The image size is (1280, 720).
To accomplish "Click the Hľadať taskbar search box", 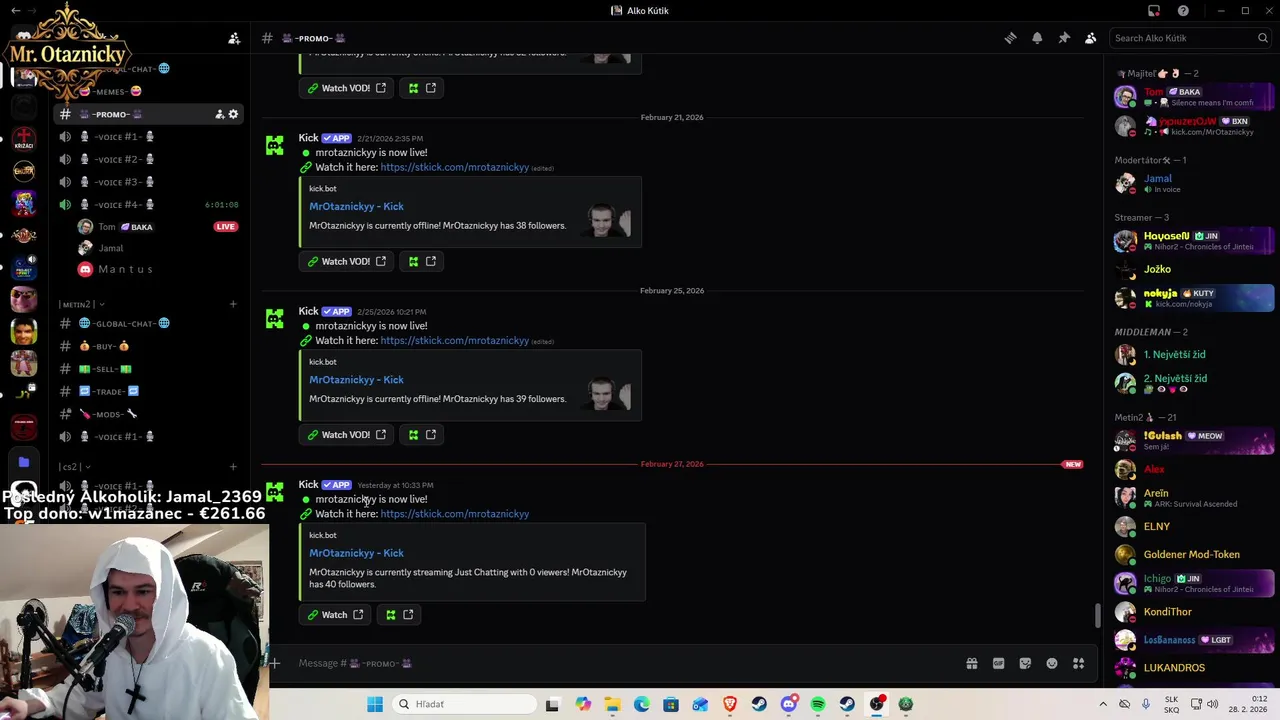I will [462, 704].
